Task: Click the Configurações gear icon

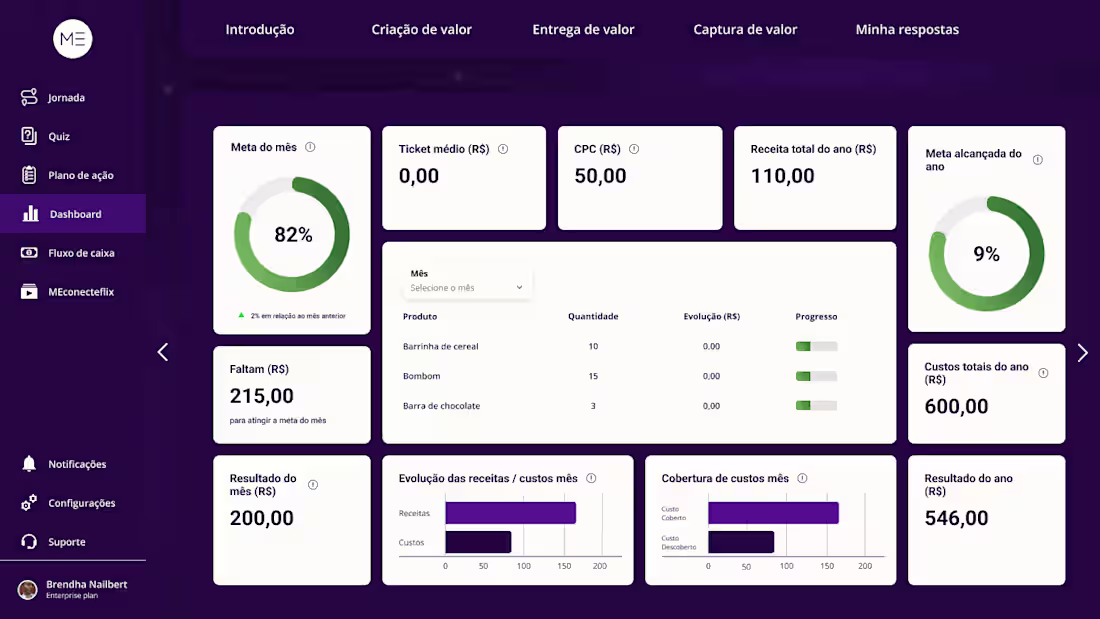Action: (28, 502)
